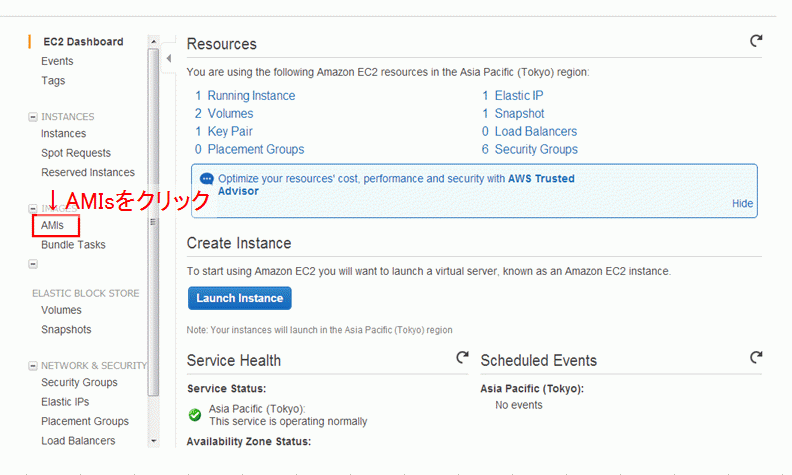Click the Create Instance heading
Screen dimensions: 792x475
pos(239,243)
